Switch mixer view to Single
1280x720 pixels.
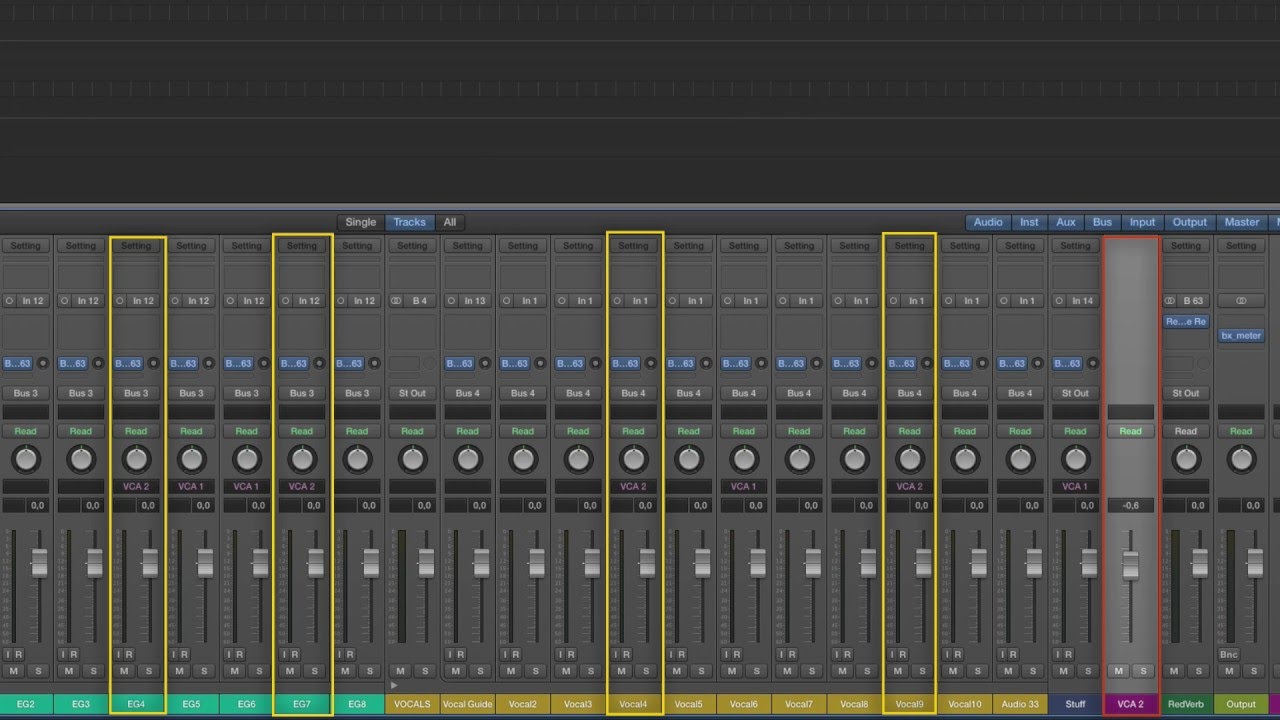pos(361,222)
